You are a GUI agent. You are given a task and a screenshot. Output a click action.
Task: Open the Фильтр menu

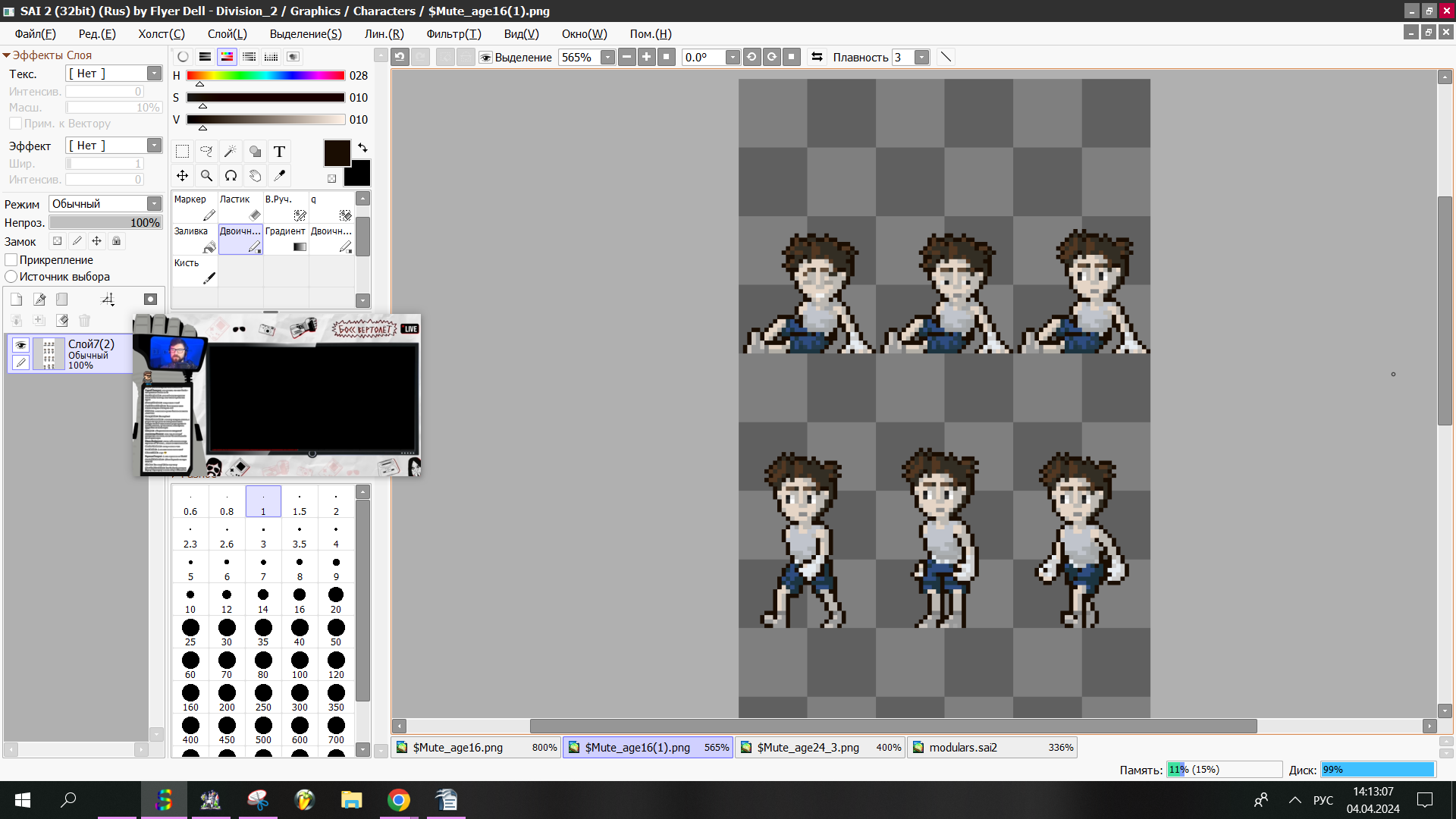[453, 34]
